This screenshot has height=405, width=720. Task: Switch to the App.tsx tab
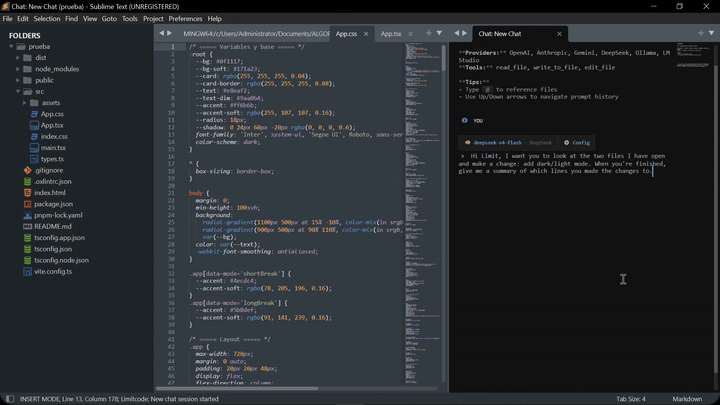(x=390, y=34)
